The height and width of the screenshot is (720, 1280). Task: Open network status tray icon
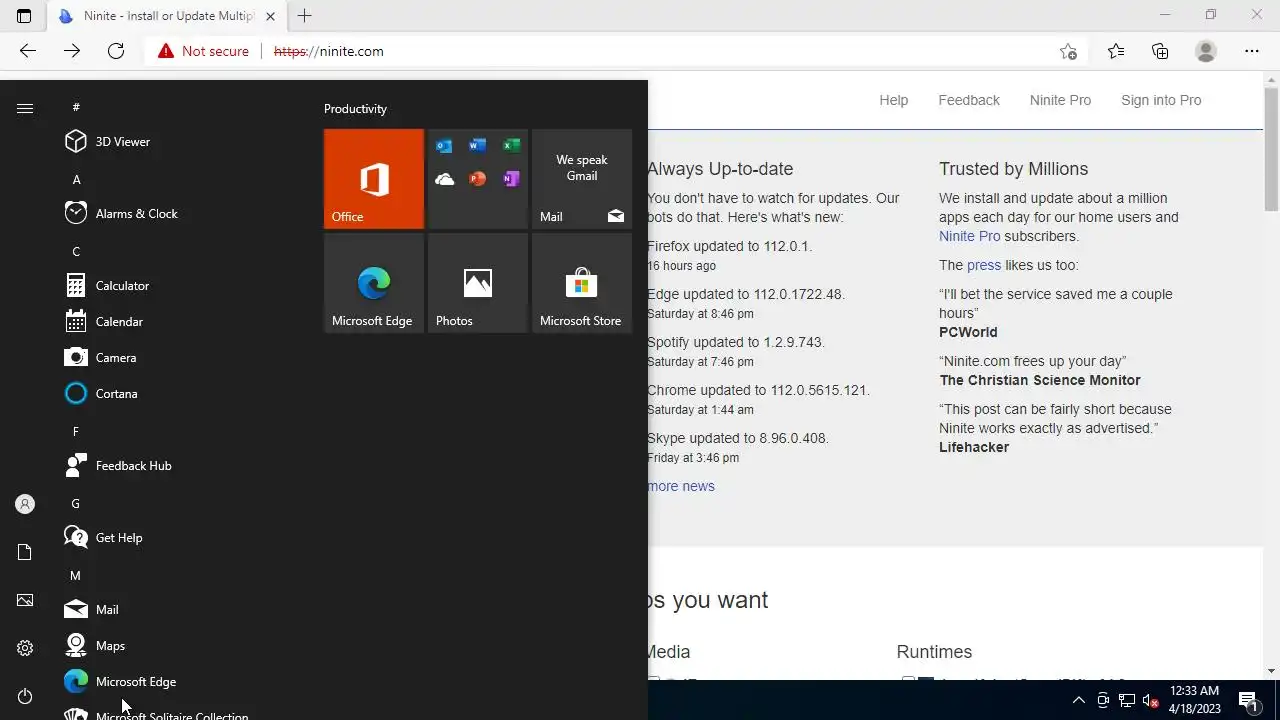1127,700
